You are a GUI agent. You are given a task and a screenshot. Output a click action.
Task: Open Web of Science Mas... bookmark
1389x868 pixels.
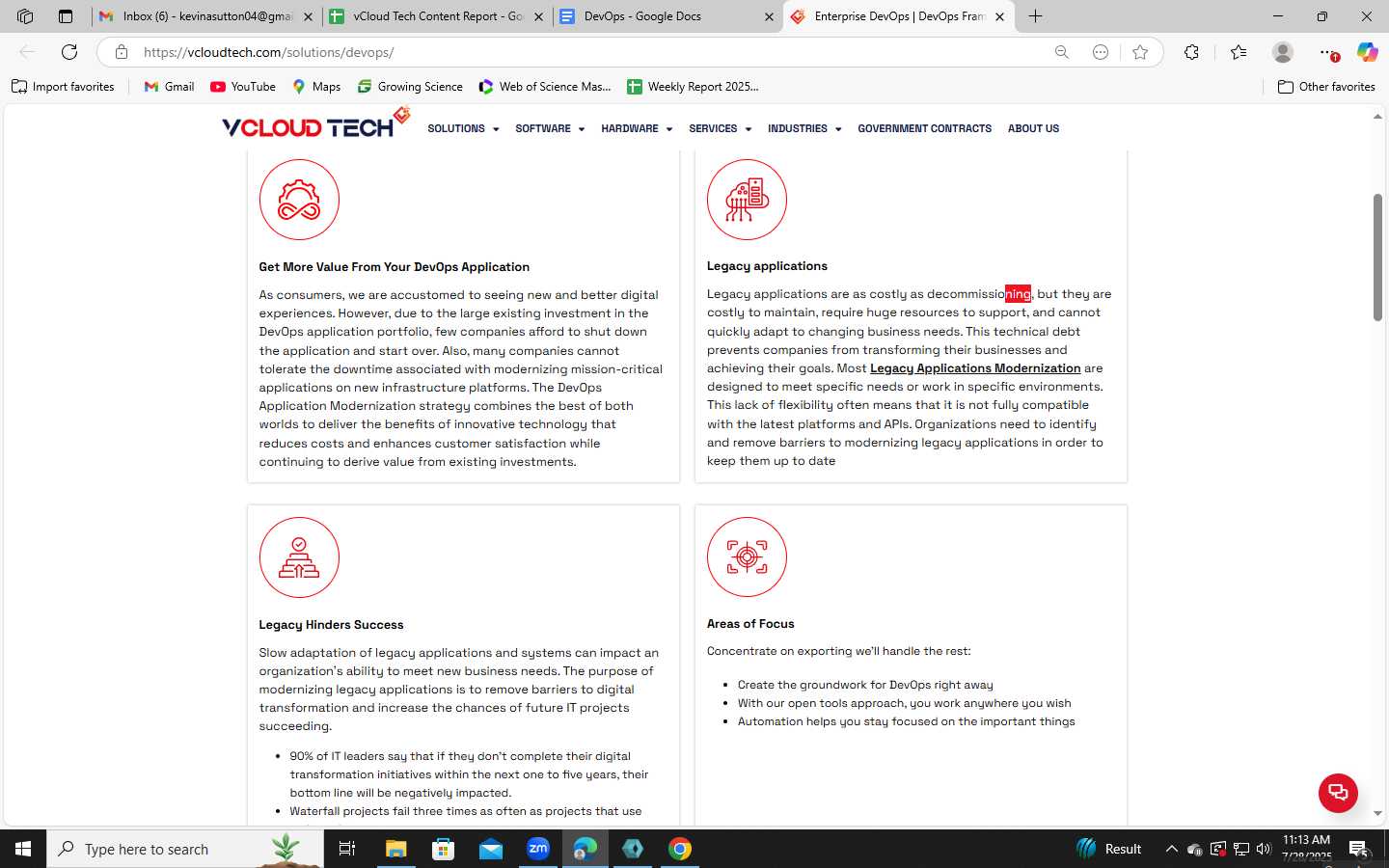(545, 87)
